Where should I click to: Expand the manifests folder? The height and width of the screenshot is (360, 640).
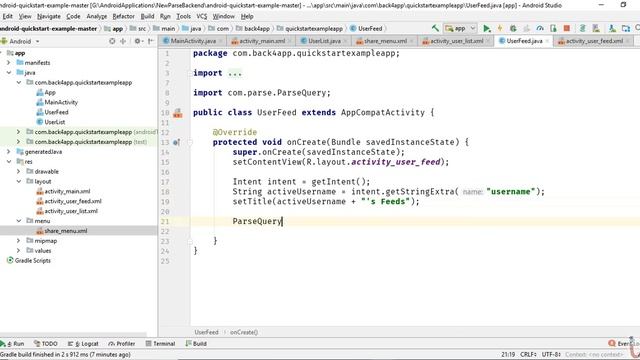click(9, 63)
